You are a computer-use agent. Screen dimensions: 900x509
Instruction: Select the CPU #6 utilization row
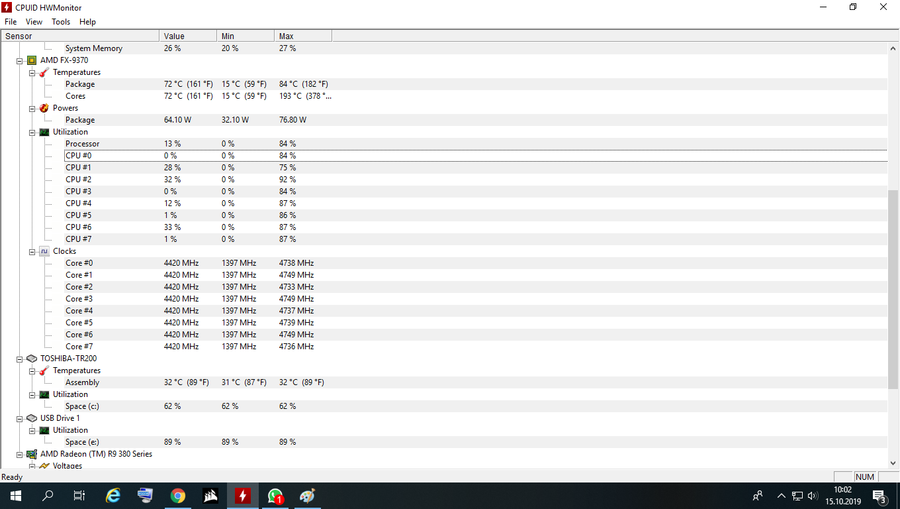(476, 227)
